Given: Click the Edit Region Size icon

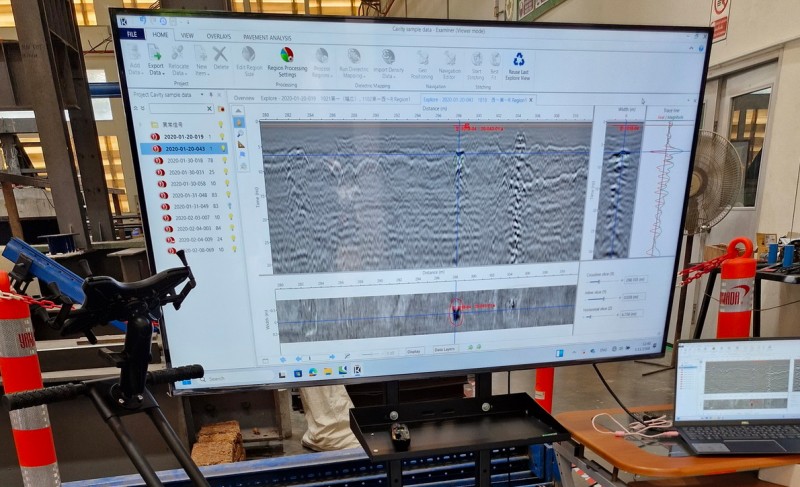Looking at the screenshot, I should (x=248, y=59).
